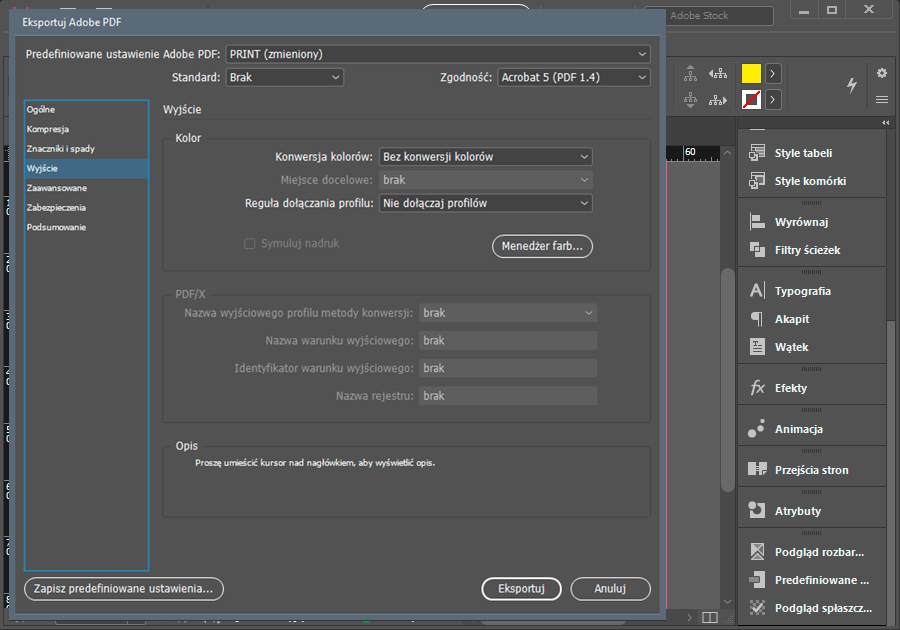This screenshot has height=630, width=900.
Task: Click the Eksportuj button
Action: point(521,589)
